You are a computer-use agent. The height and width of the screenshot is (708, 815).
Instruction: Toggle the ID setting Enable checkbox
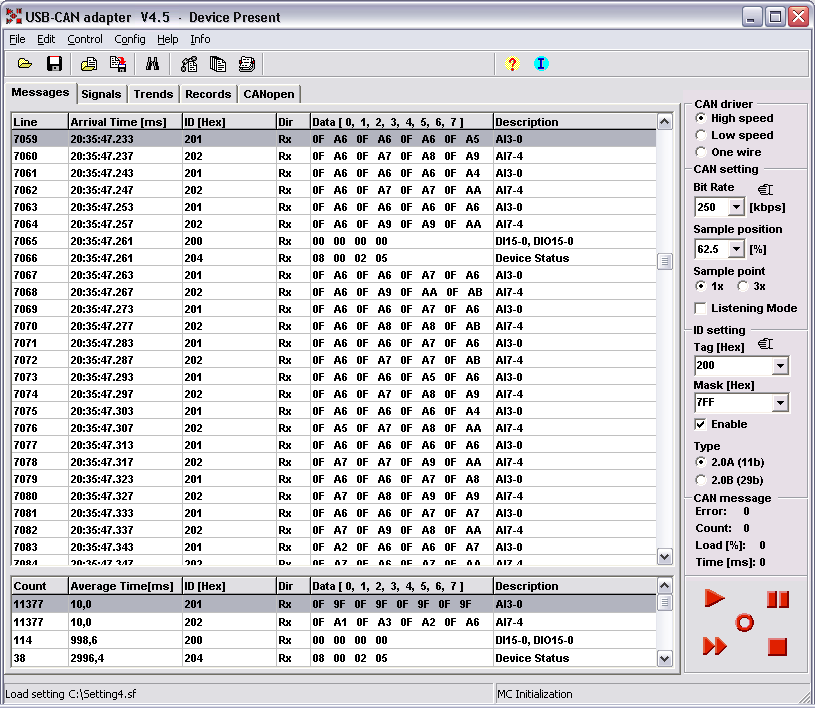pyautogui.click(x=701, y=424)
